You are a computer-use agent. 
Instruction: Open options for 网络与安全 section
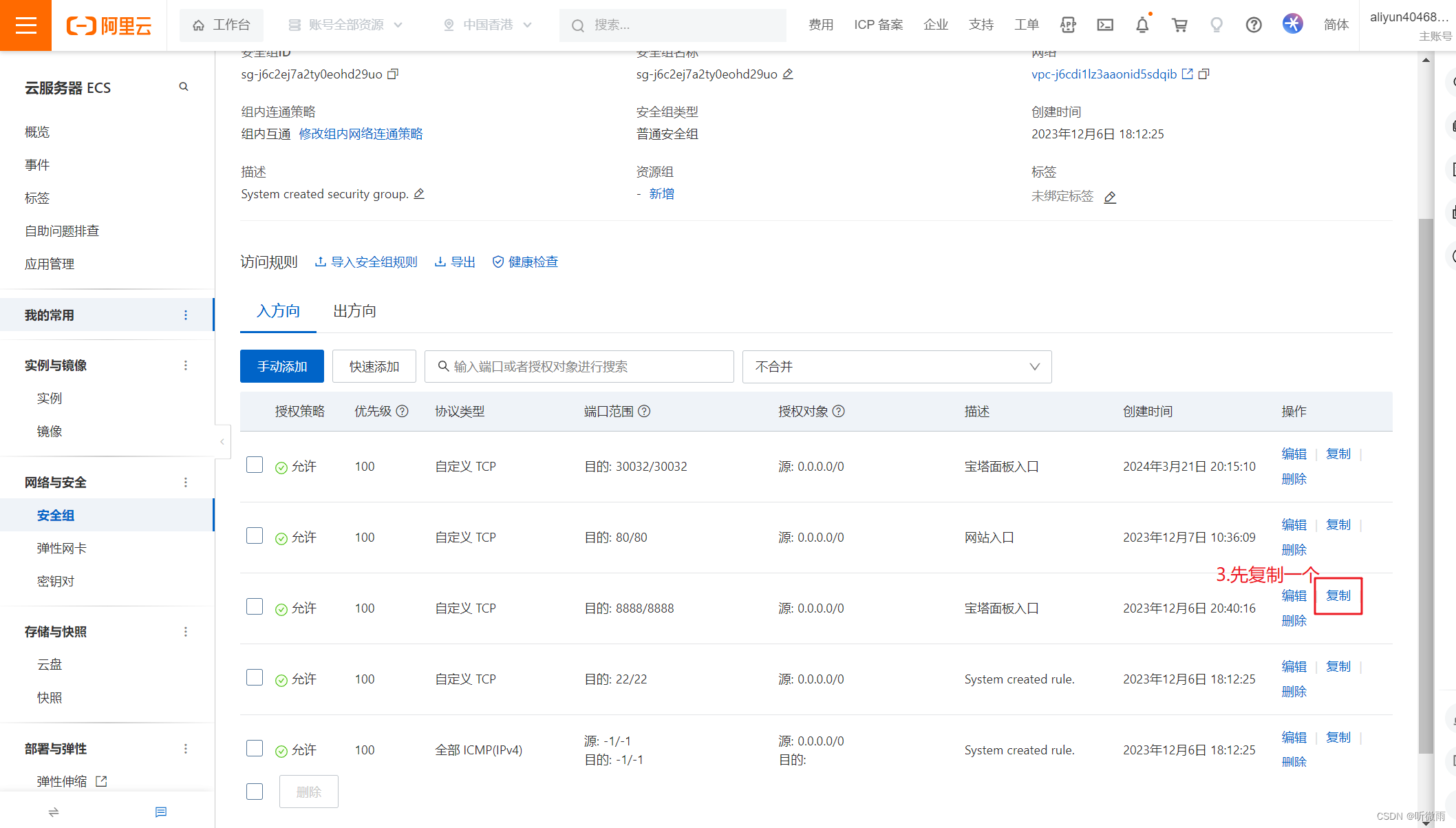(x=186, y=482)
